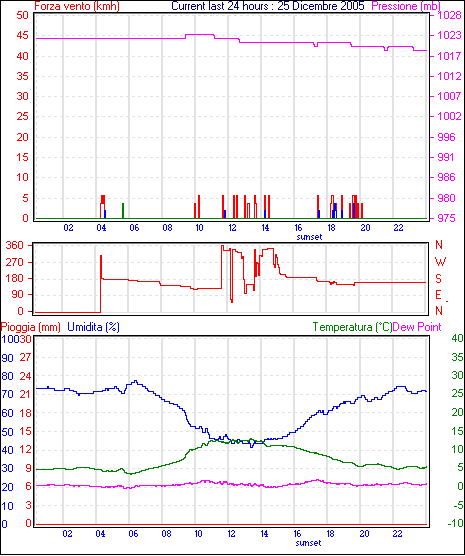This screenshot has width=465, height=556.
Task: Click the 'Temperatura (°C)' legend label
Action: coord(352,327)
